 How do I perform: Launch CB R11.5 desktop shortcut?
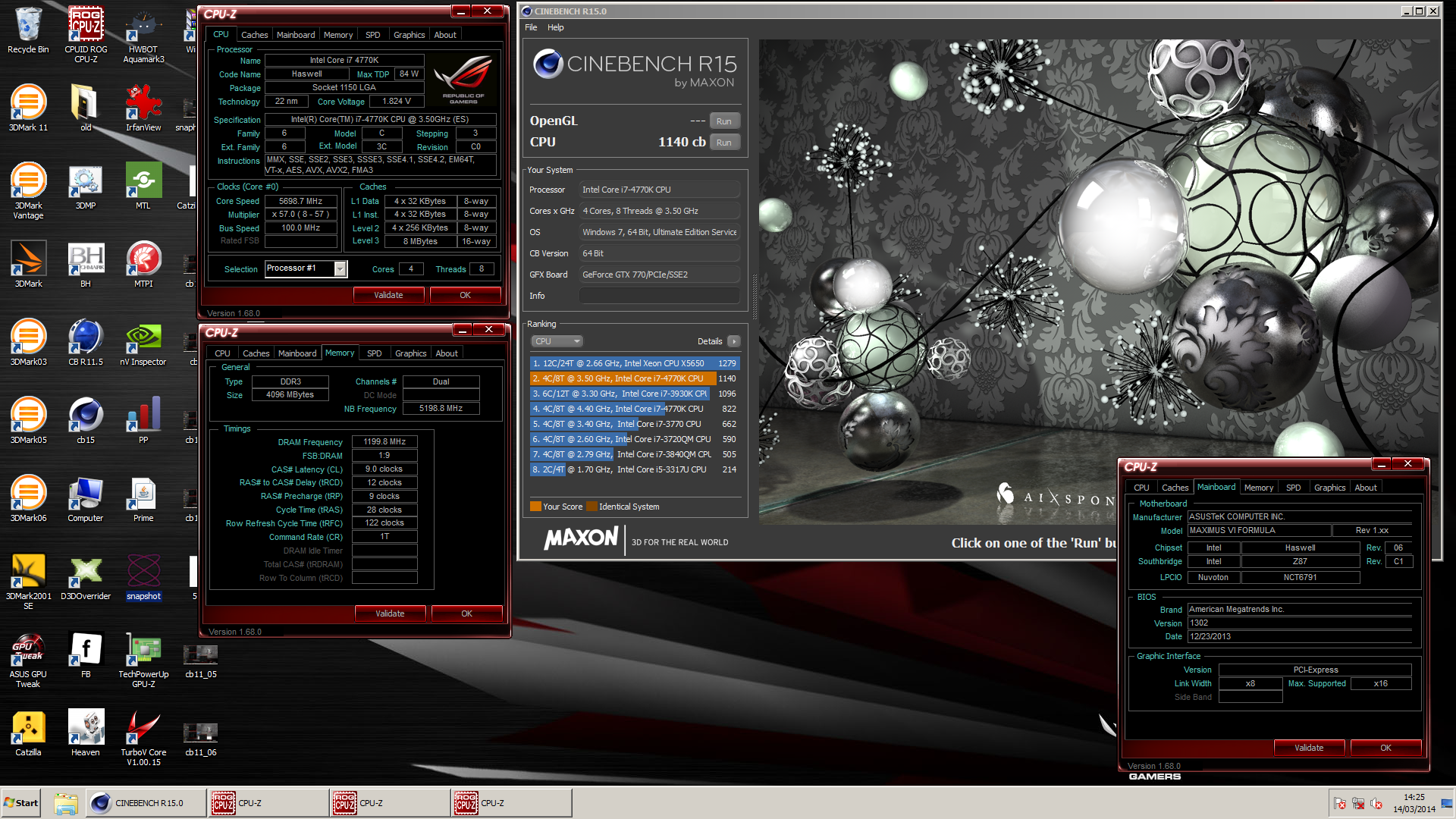pyautogui.click(x=86, y=343)
